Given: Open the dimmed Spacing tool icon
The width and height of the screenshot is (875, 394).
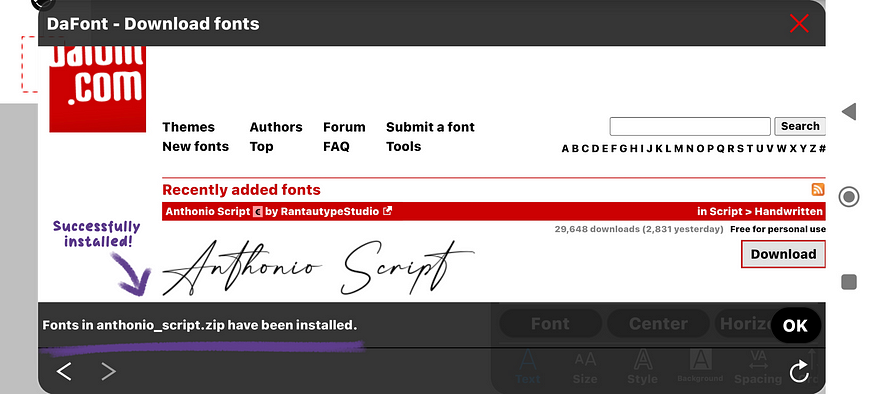Looking at the screenshot, I should click(x=758, y=367).
